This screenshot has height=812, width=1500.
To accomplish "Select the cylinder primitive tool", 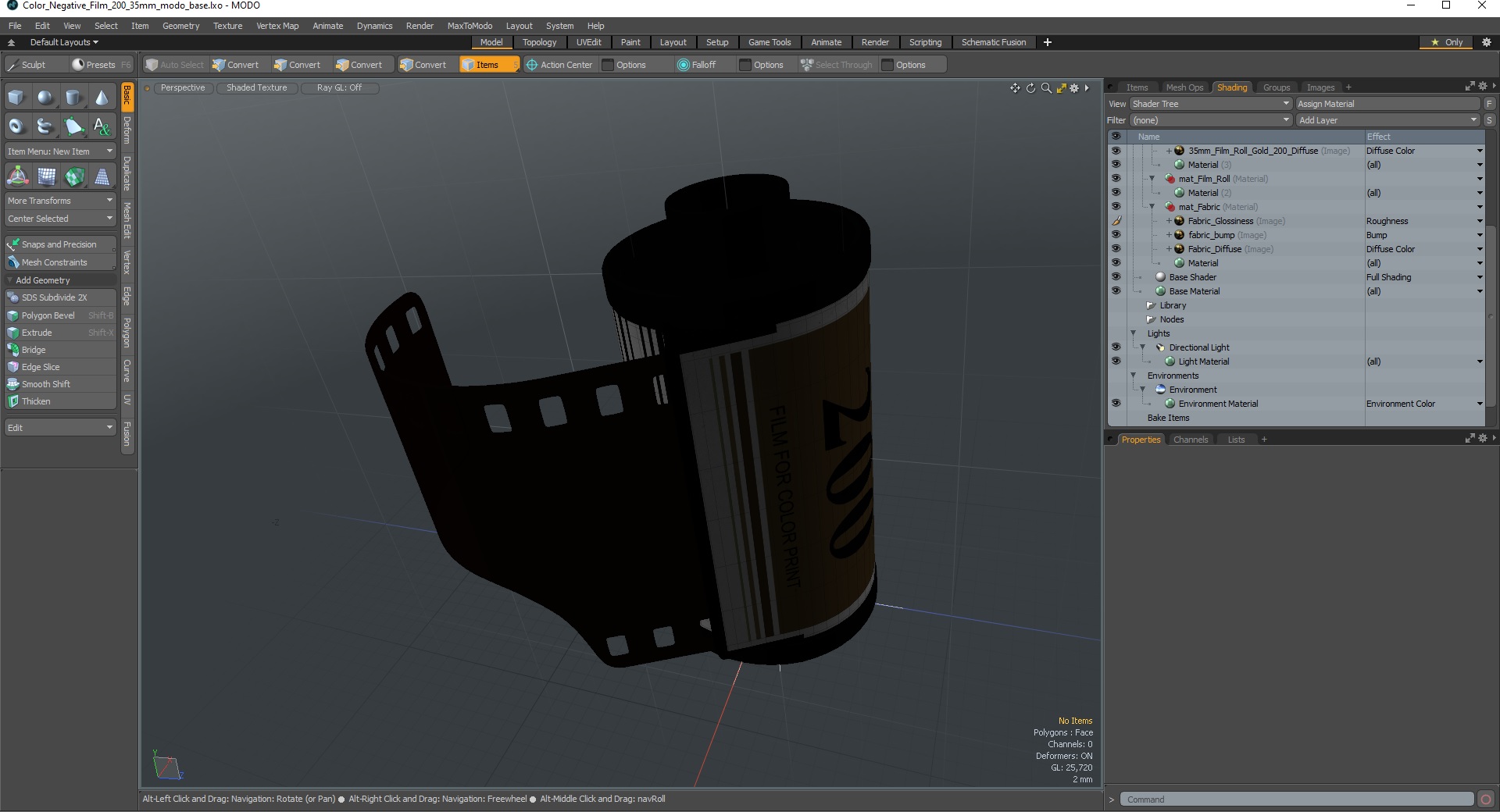I will point(73,98).
